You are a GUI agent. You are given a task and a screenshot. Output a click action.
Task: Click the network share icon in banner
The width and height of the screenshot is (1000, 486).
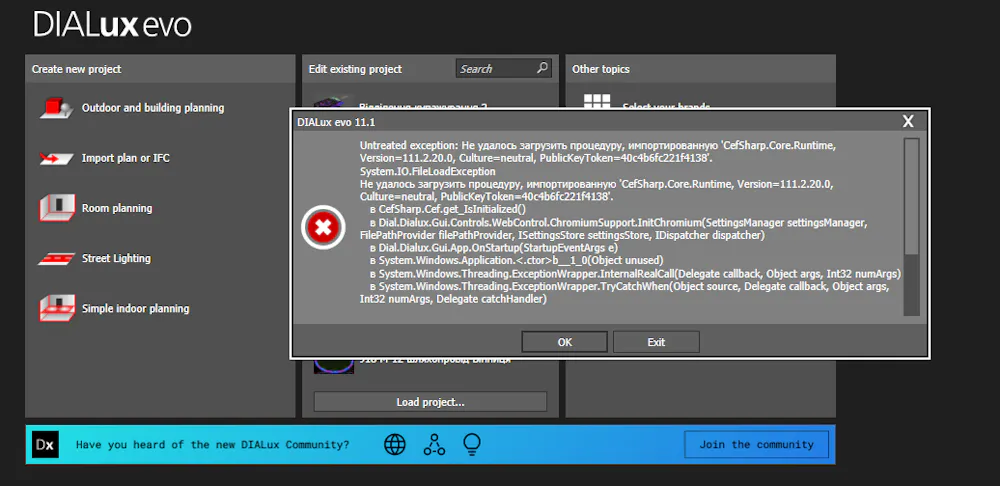[434, 444]
